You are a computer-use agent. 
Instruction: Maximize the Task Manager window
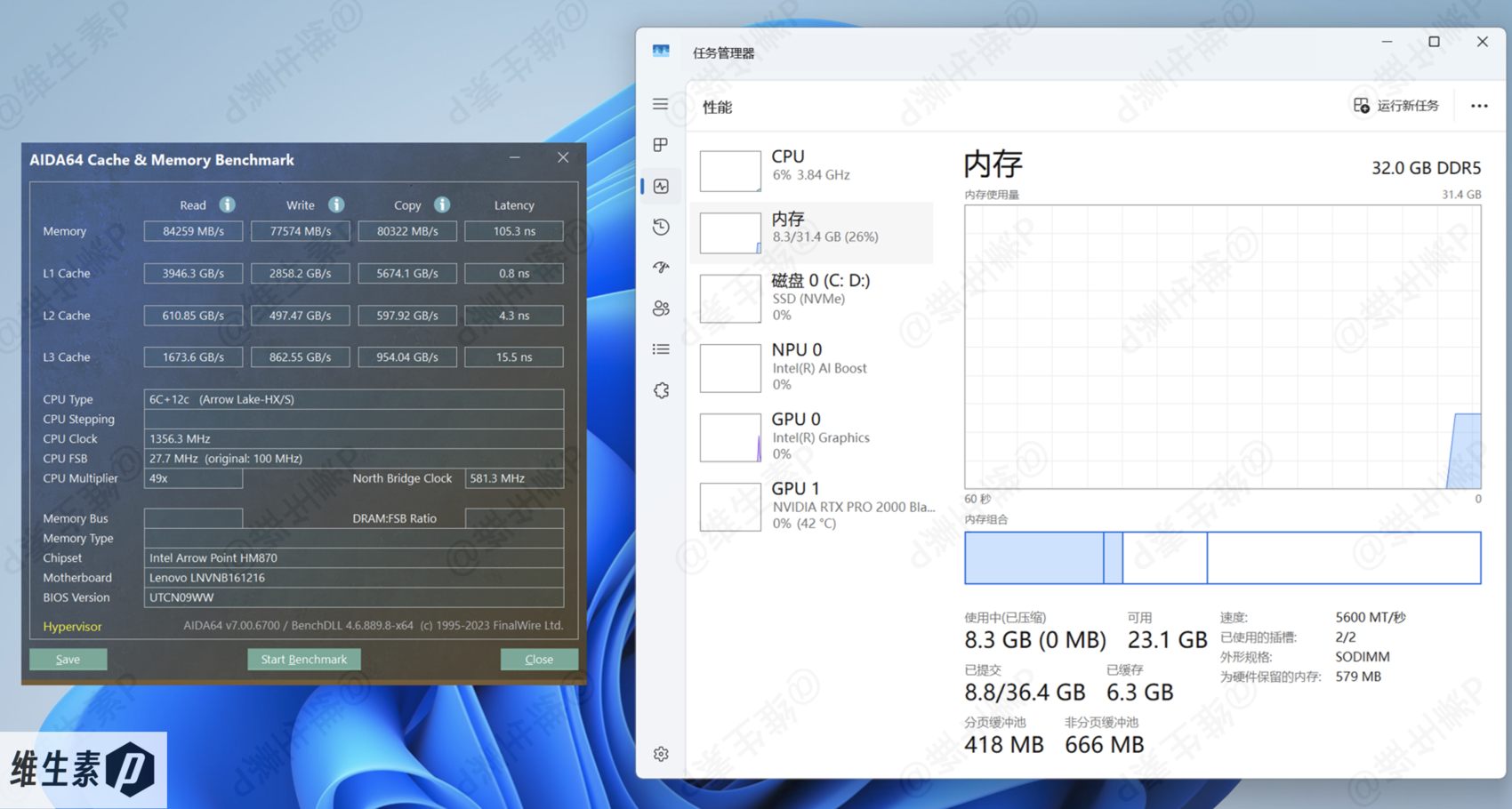(1434, 42)
